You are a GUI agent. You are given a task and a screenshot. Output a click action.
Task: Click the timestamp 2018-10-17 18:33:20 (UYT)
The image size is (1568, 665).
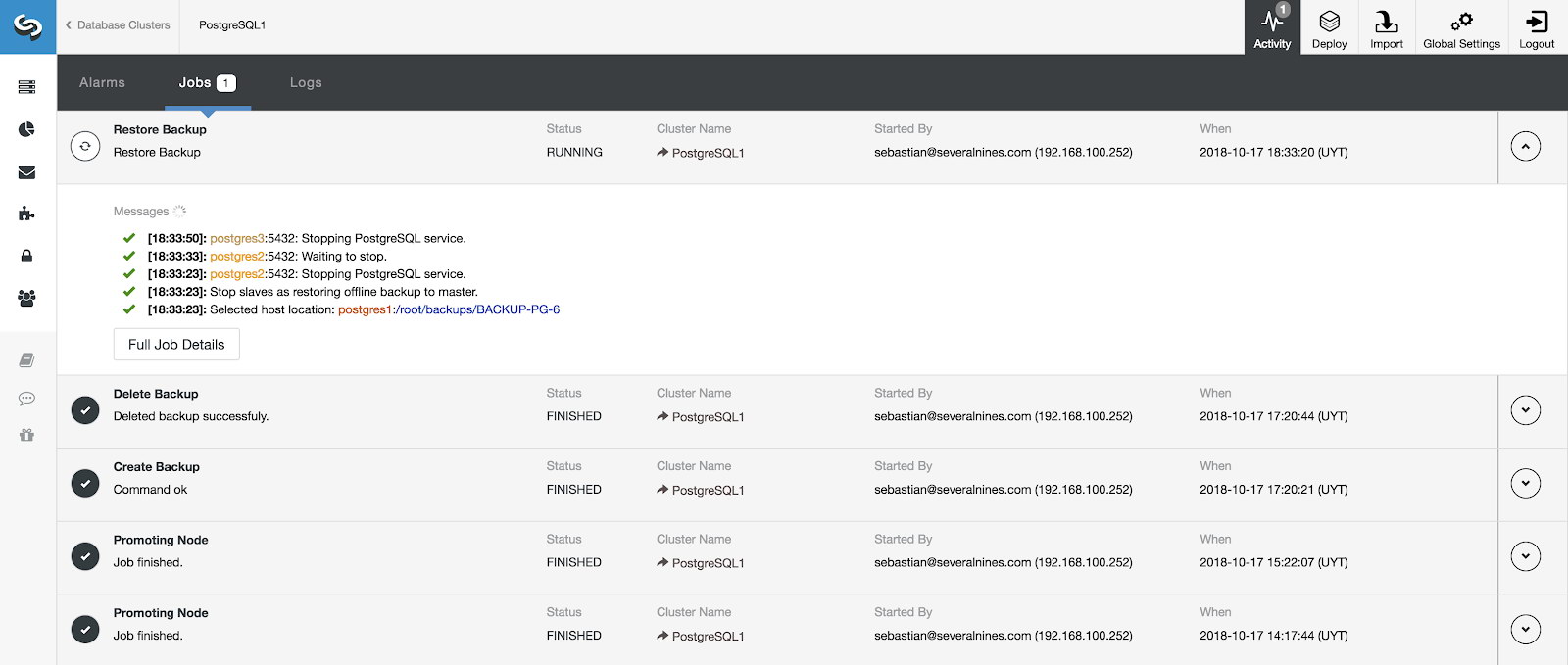coord(1274,153)
